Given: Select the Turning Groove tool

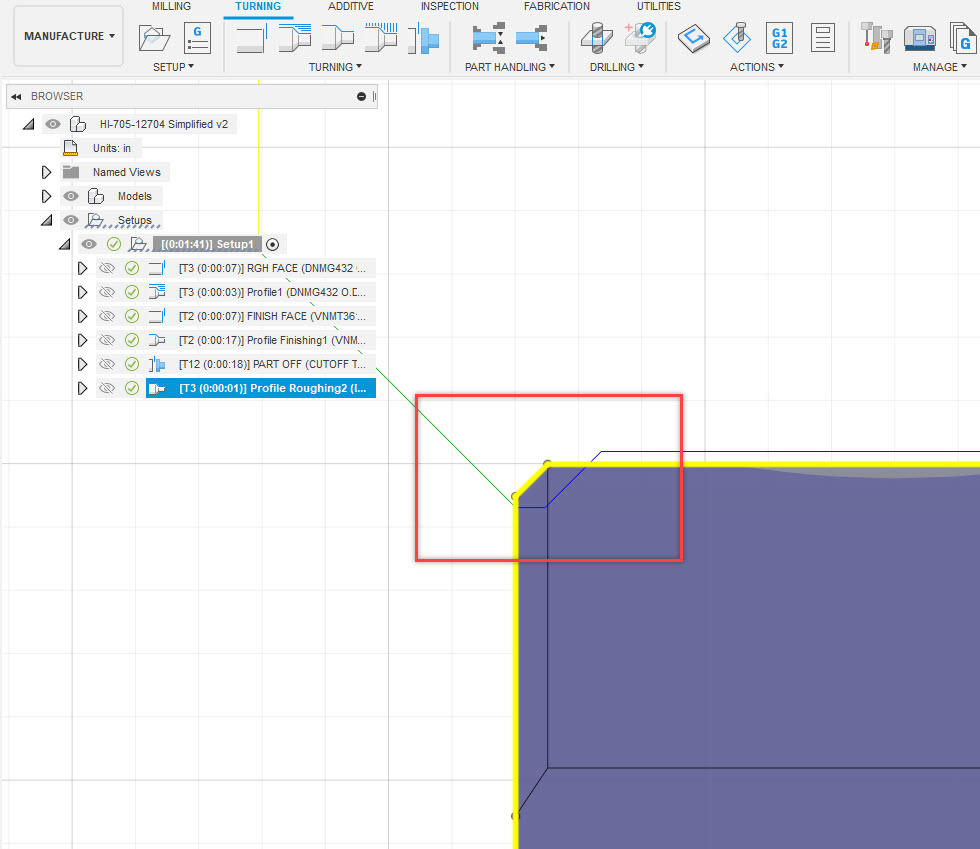Looking at the screenshot, I should pyautogui.click(x=337, y=39).
